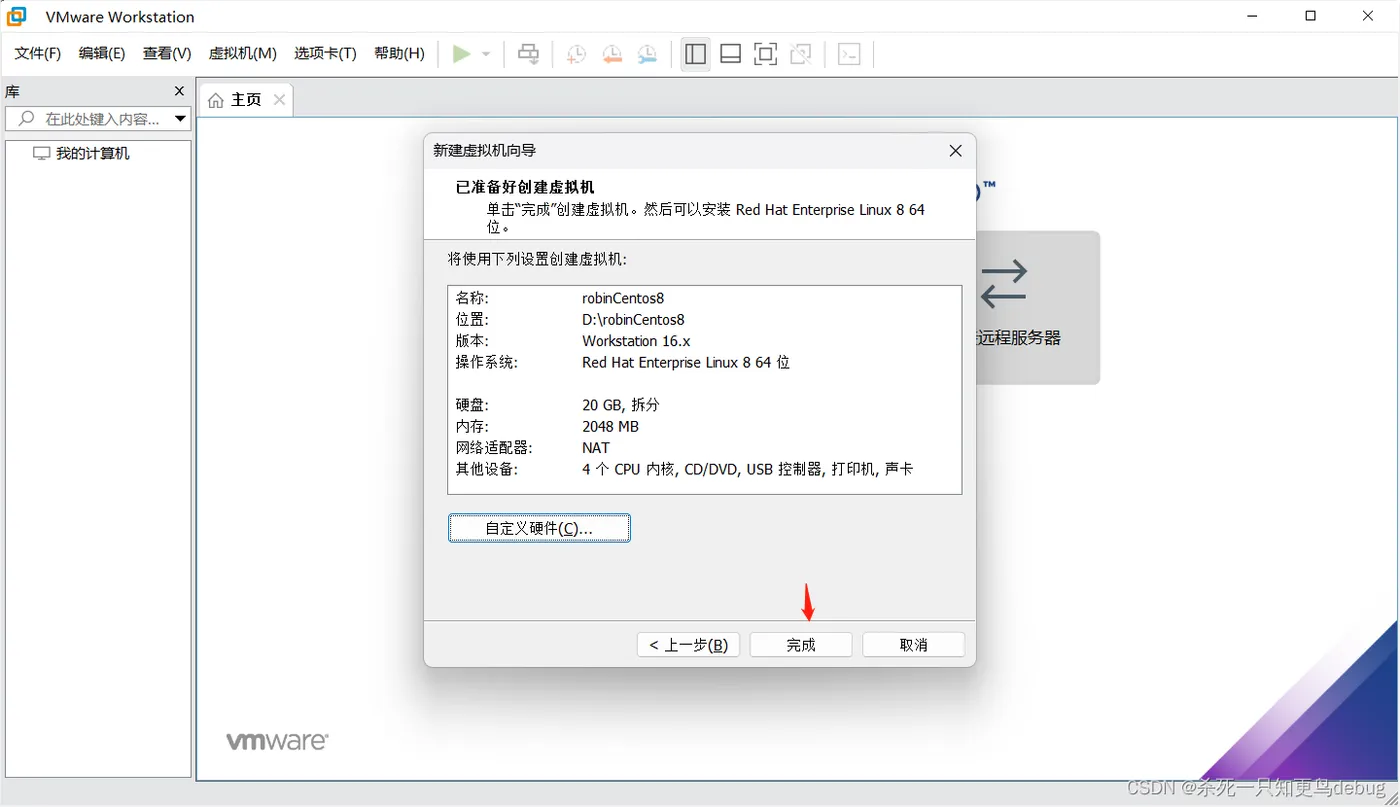Select 我的计算机 in the library tree
The image size is (1400, 807).
[92, 153]
